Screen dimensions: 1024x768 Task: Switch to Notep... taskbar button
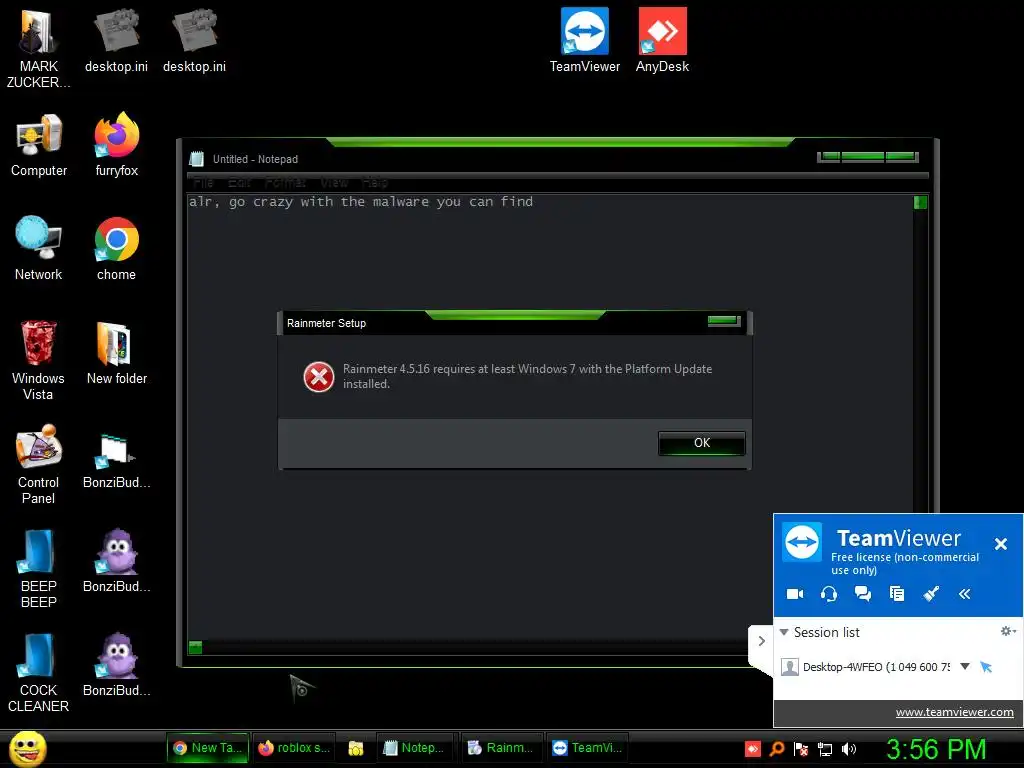coord(415,748)
